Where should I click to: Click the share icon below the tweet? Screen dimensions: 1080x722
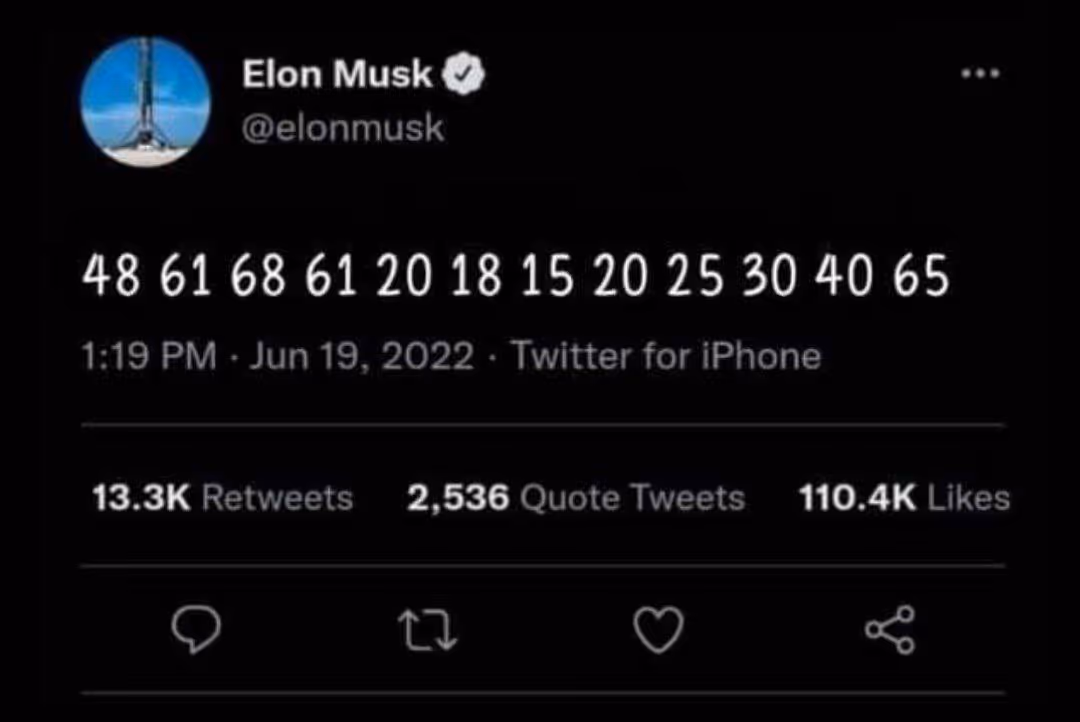tap(889, 629)
